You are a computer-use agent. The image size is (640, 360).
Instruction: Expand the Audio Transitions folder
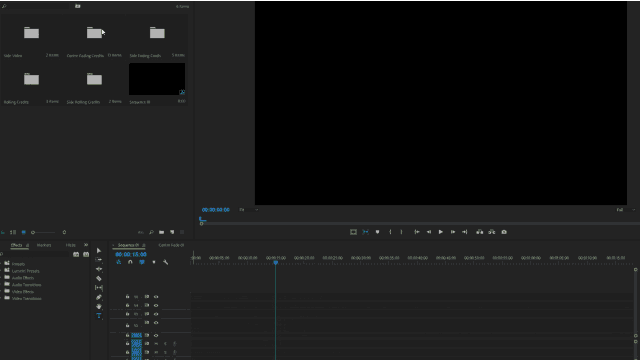(x=1, y=285)
